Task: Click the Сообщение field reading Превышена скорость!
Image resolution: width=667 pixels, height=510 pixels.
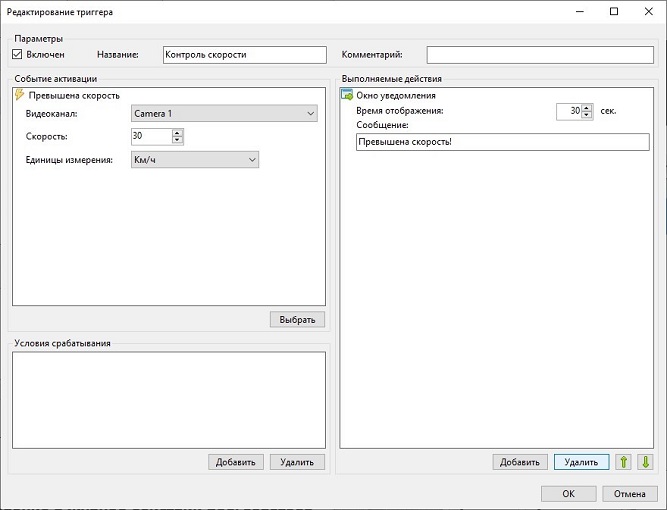Action: point(502,142)
